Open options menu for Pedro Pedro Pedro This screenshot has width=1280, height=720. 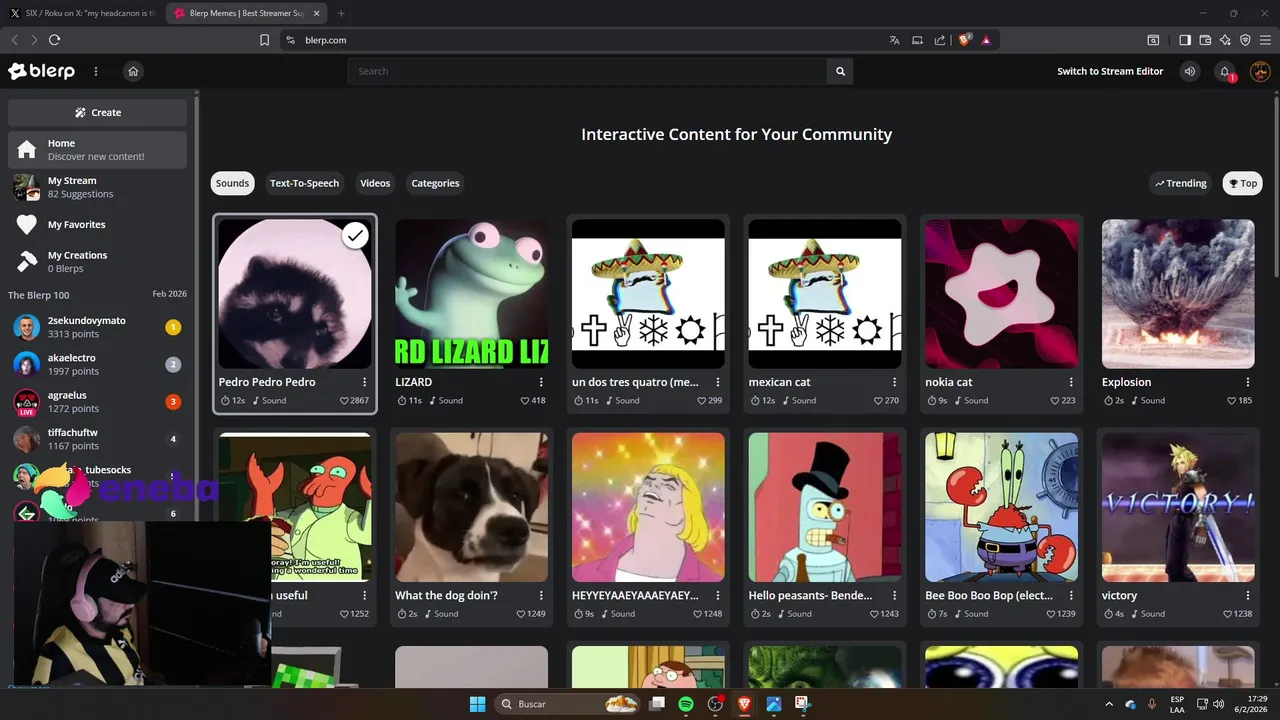coord(364,382)
